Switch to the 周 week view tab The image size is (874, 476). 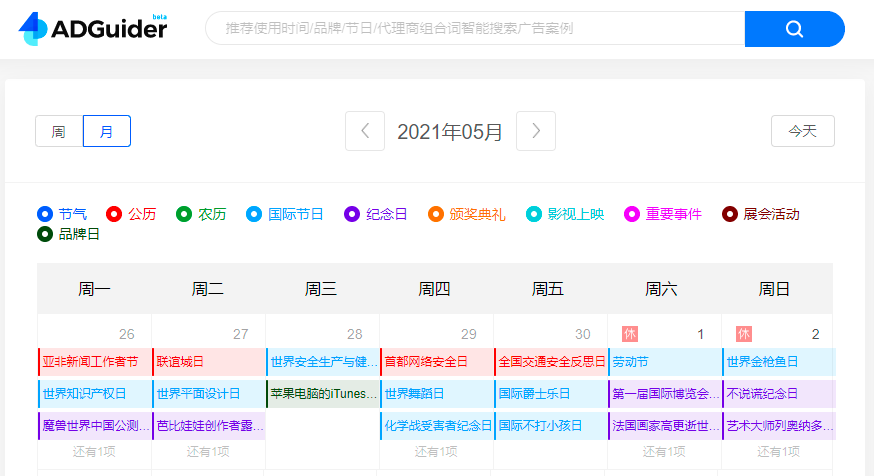pos(59,132)
